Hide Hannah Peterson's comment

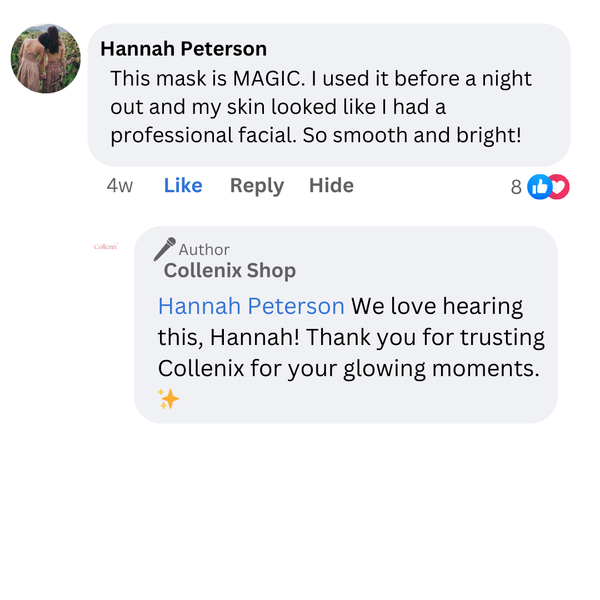pos(331,185)
